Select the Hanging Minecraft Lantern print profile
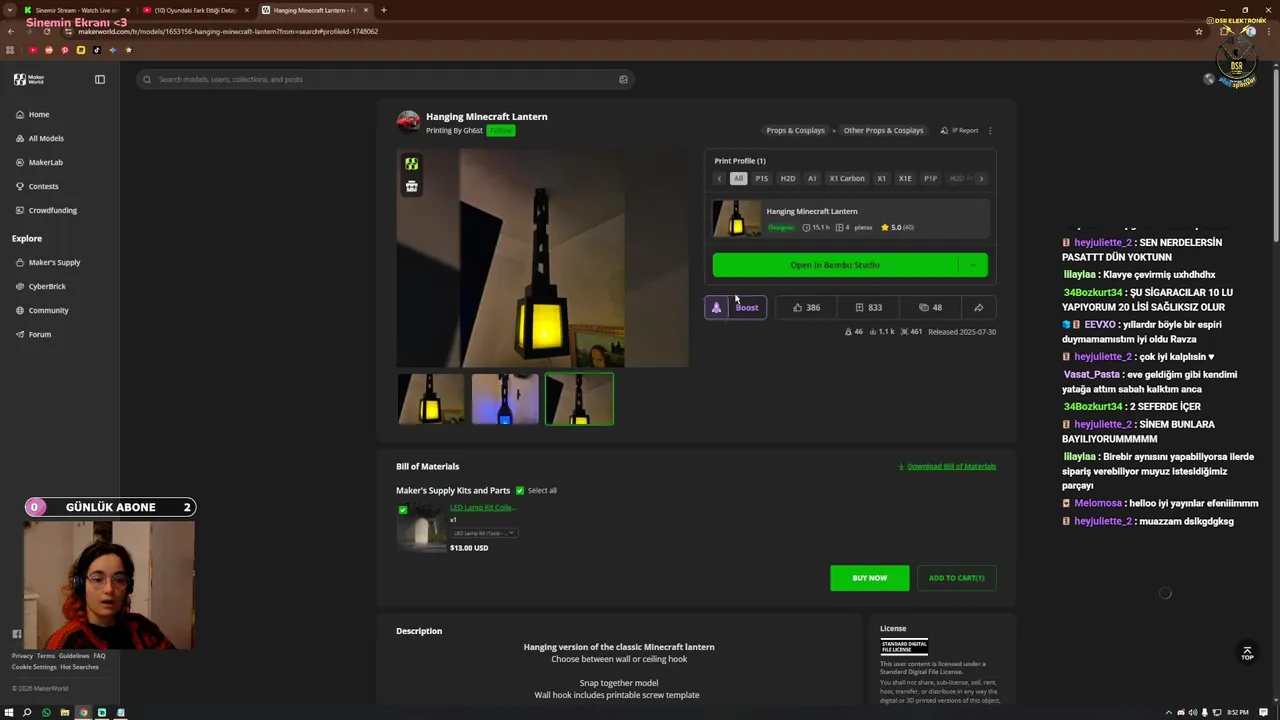This screenshot has width=1280, height=720. coord(850,218)
